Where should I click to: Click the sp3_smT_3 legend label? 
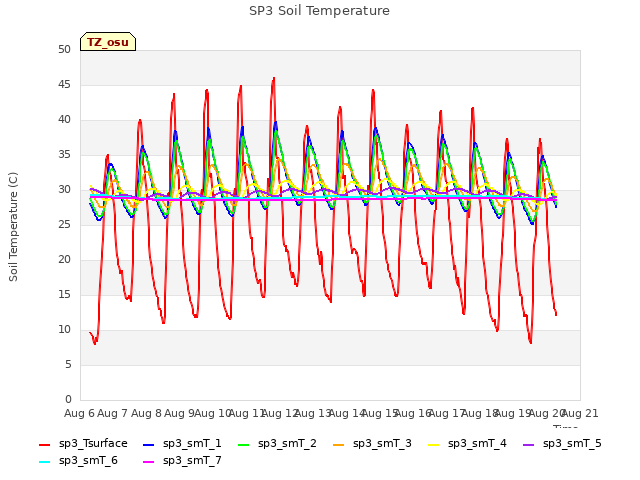tap(382, 443)
